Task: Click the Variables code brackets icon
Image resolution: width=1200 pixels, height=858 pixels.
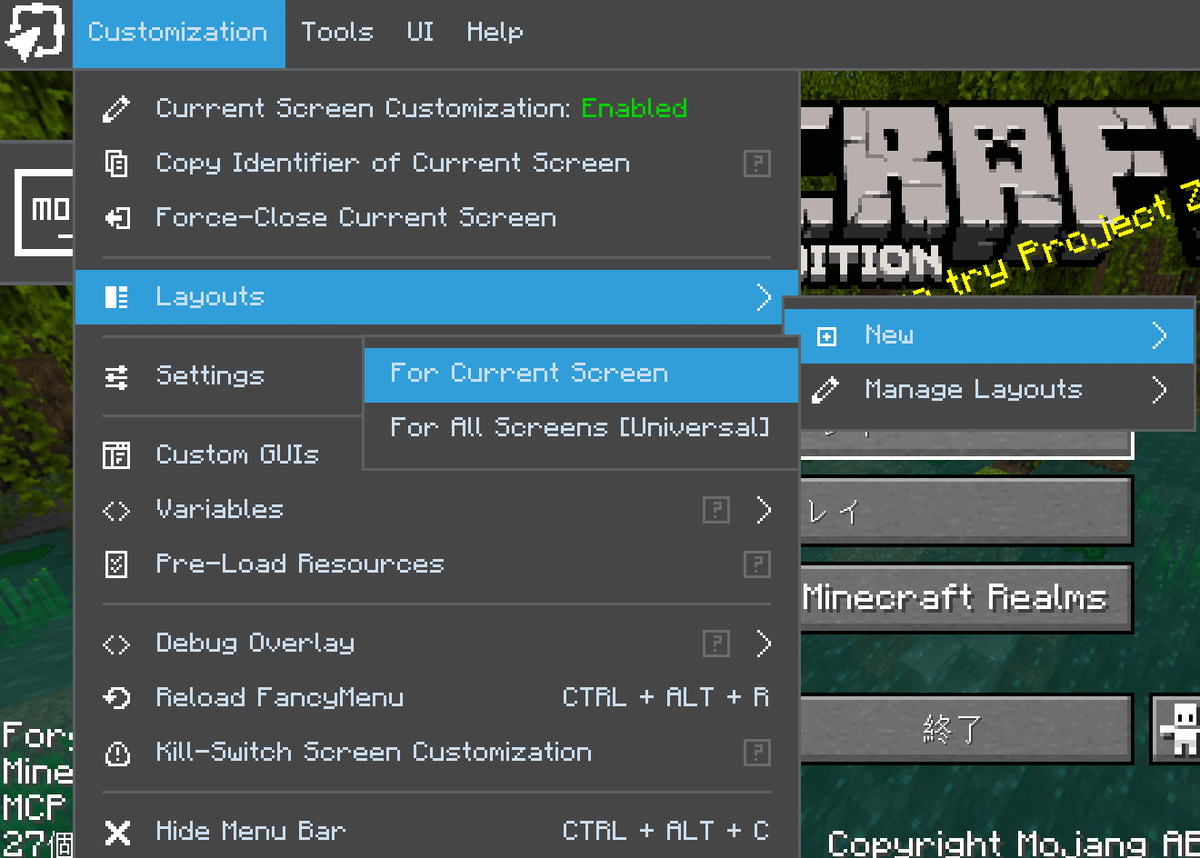Action: click(x=117, y=509)
